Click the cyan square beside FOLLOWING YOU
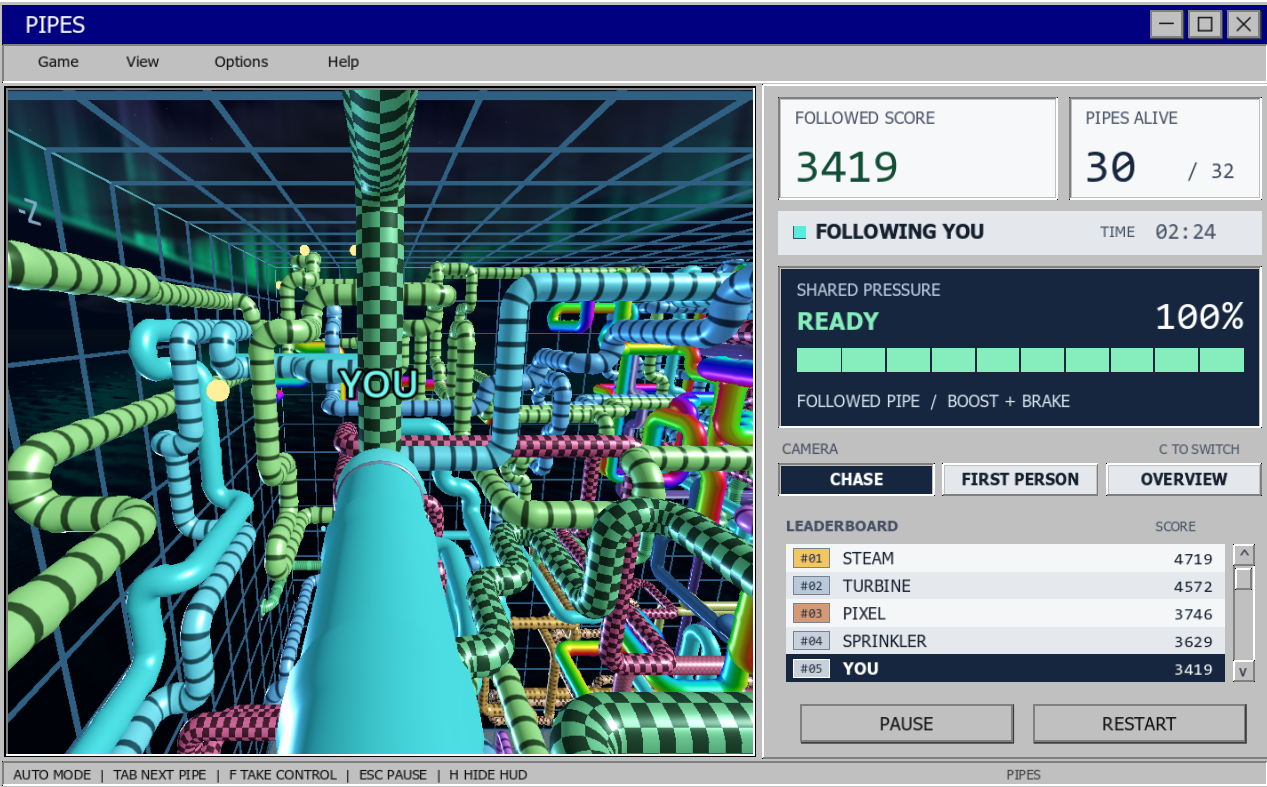The image size is (1267, 787). pyautogui.click(x=799, y=232)
